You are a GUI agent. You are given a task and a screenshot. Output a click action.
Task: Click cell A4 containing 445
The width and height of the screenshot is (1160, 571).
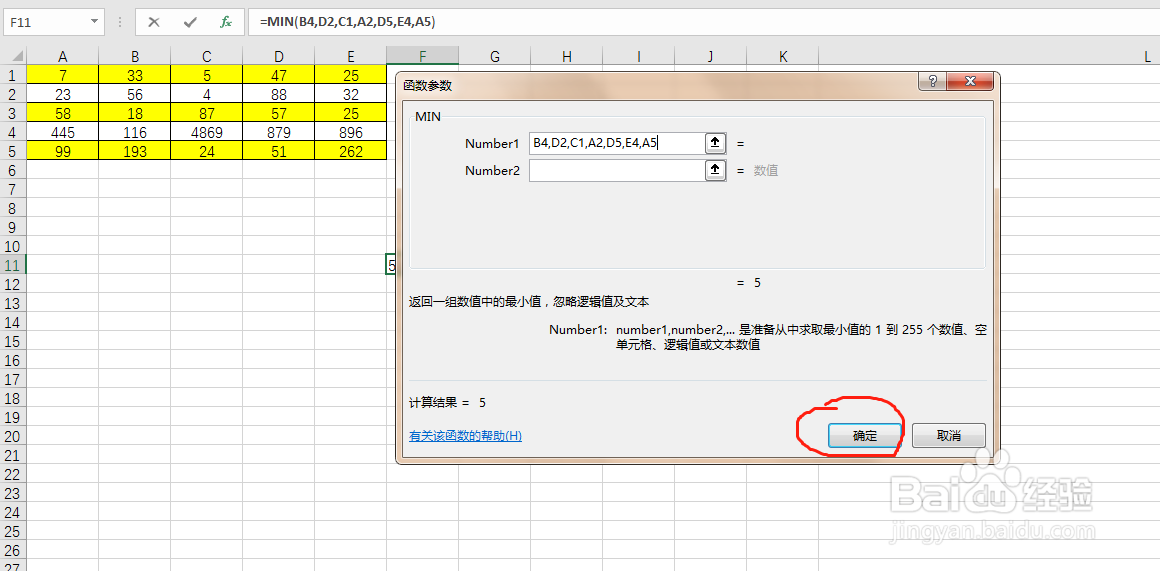[63, 132]
